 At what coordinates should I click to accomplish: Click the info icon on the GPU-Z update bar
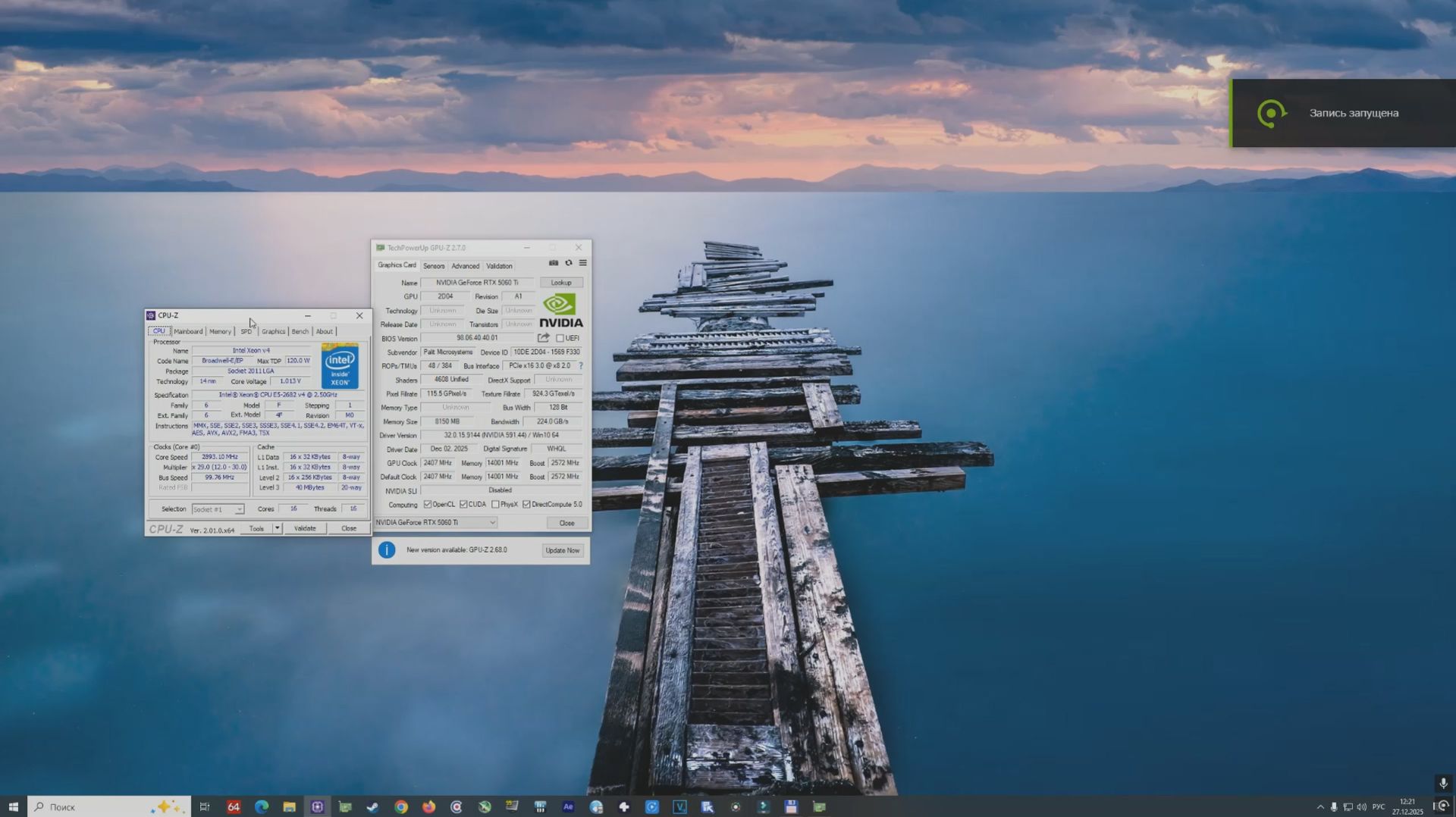click(387, 550)
